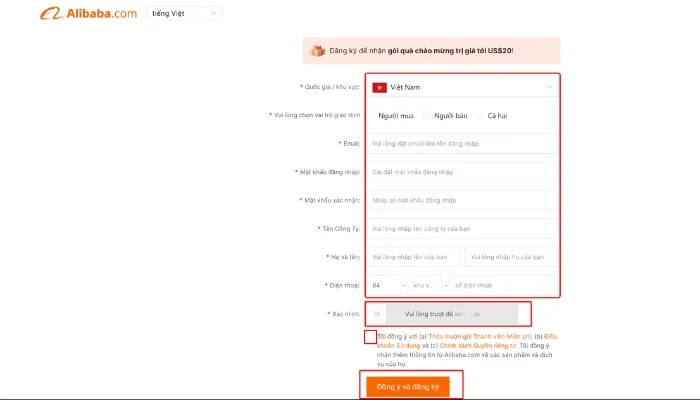Image resolution: width=700 pixels, height=400 pixels.
Task: Open the Việt Nam country dropdown
Action: (x=462, y=87)
